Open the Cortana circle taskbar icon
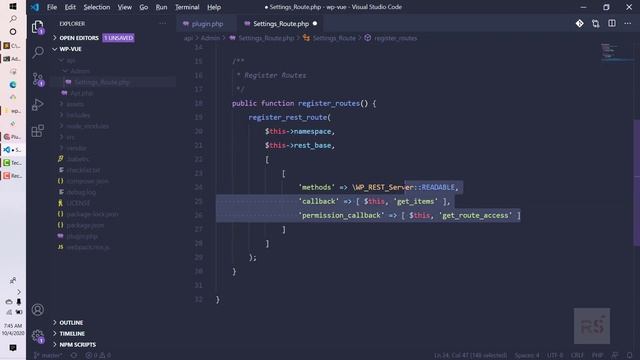640x360 pixels. click(13, 31)
